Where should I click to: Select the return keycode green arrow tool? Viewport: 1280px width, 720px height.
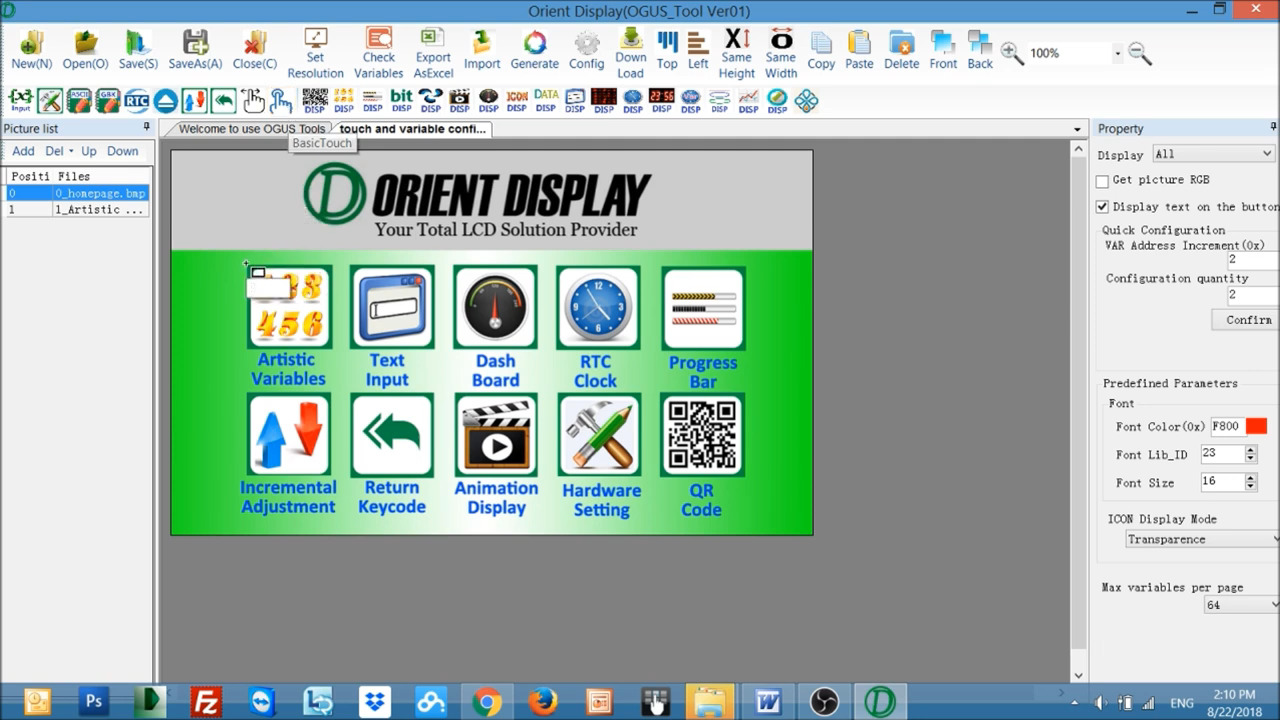click(x=224, y=100)
